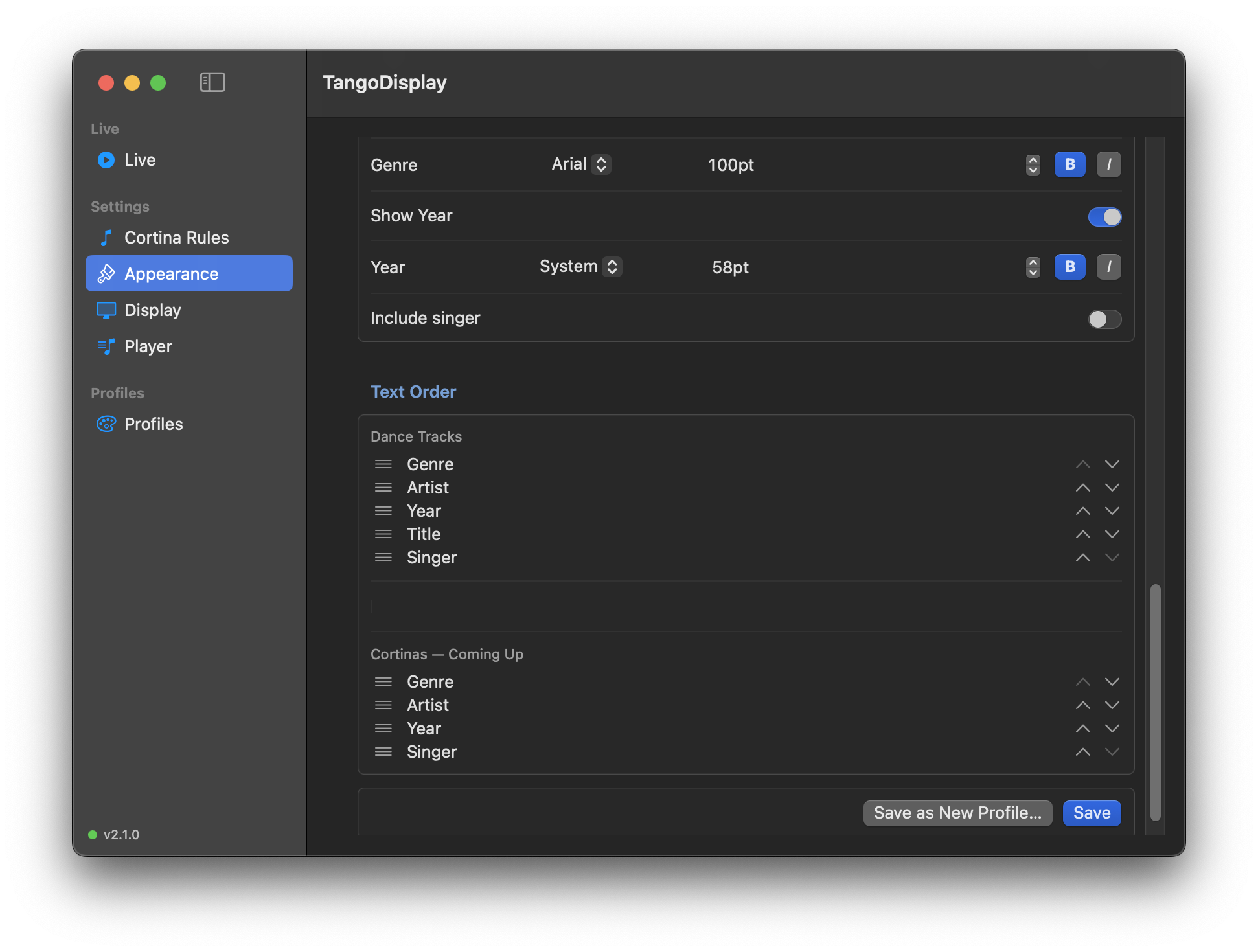Move Dance Tracks Artist down

1112,488
